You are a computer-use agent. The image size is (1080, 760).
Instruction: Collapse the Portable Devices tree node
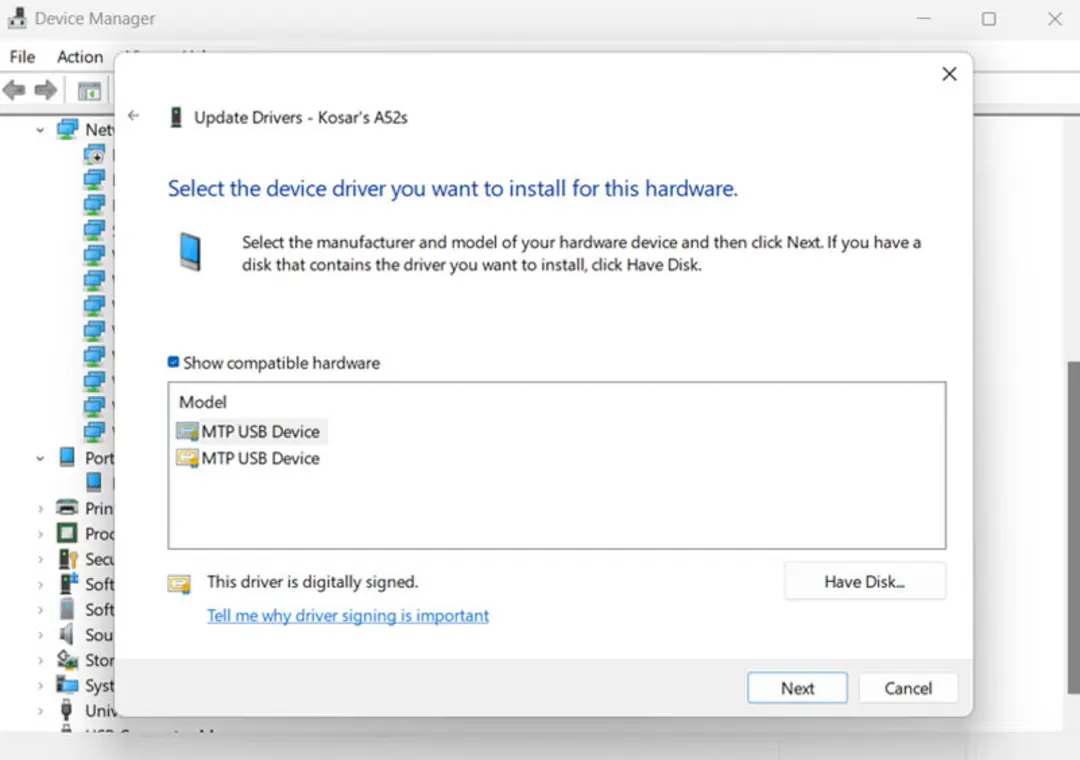point(40,458)
